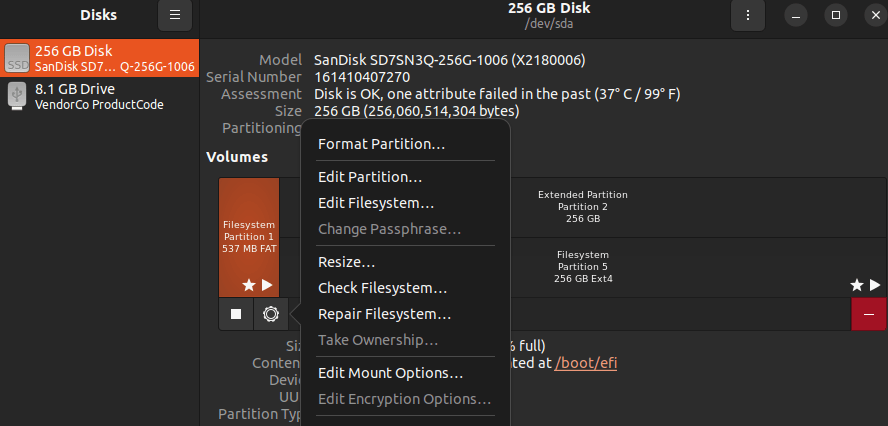Select the Extended Partition 2 block

coord(583,207)
